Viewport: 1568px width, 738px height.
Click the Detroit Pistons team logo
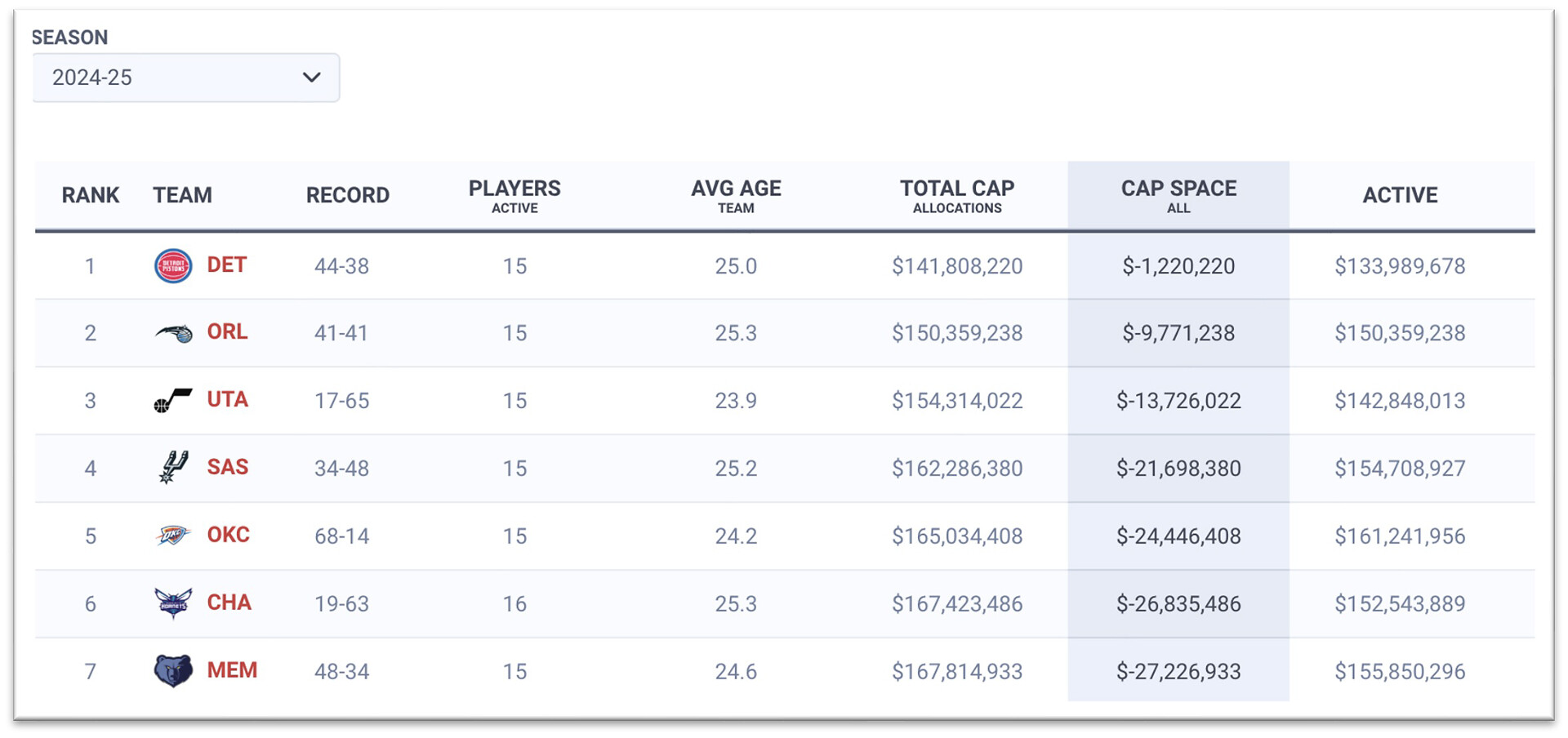pos(173,266)
